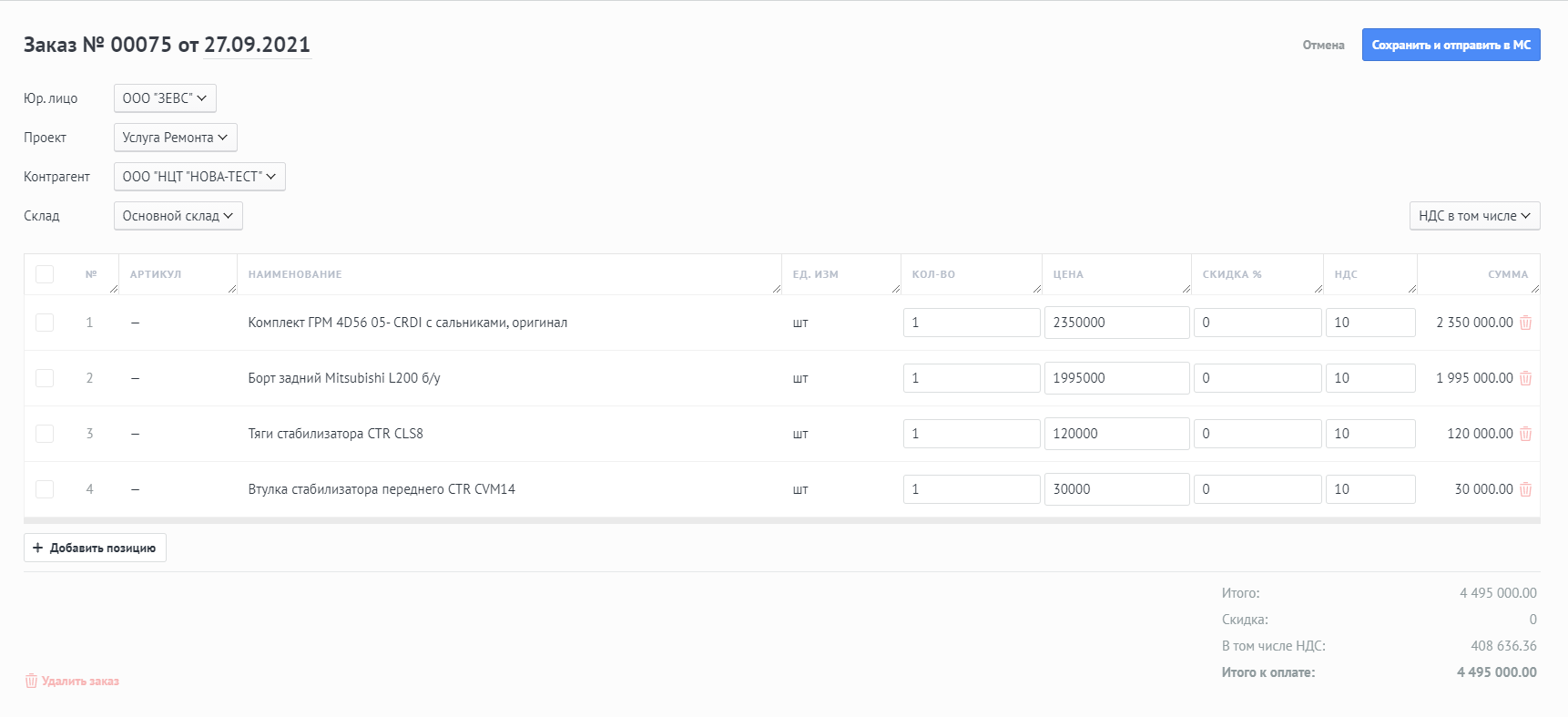Screen dimensions: 1568x718
Task: Remove Втулка стабилизатора row via trash icon
Action: pos(1526,489)
